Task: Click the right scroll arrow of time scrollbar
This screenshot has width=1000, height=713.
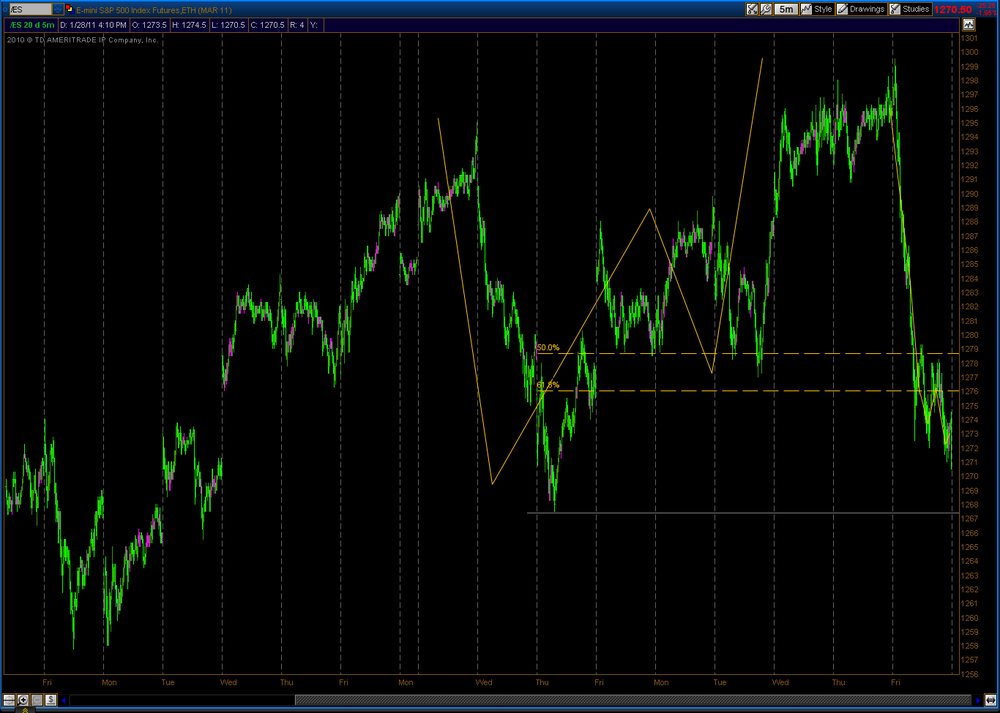Action: pos(978,700)
